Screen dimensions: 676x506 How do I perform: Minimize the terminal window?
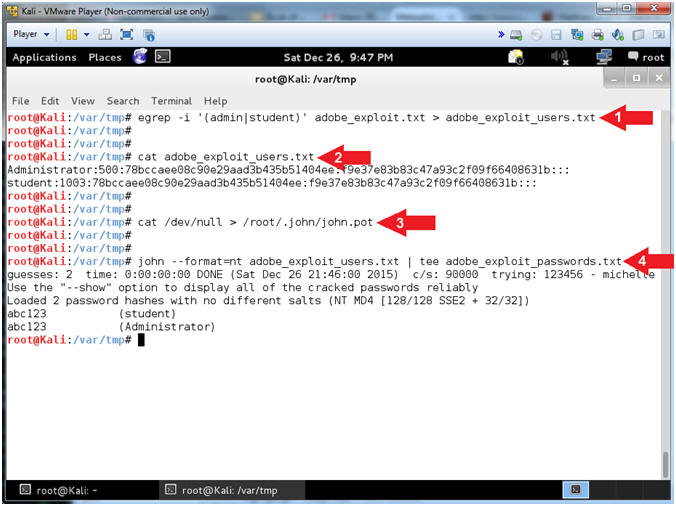[614, 78]
